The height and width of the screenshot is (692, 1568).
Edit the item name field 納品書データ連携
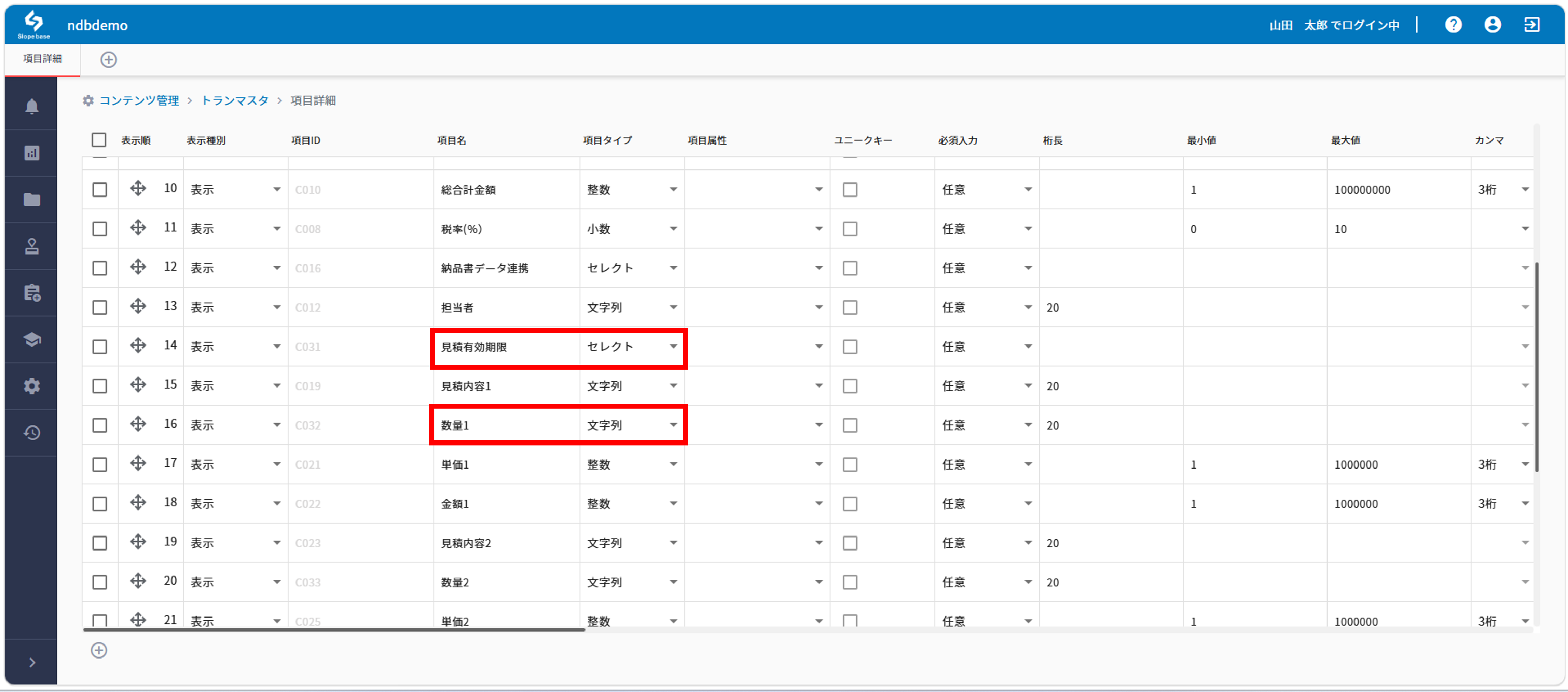click(506, 268)
